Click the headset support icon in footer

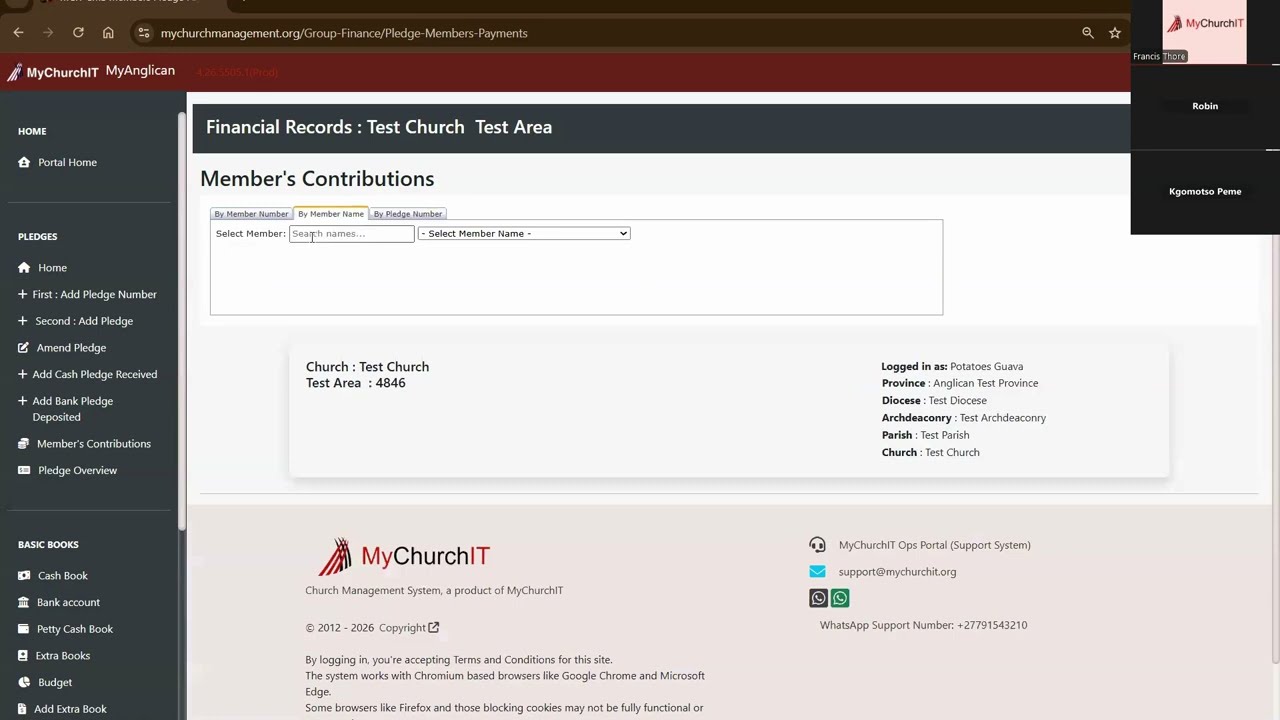coord(817,545)
